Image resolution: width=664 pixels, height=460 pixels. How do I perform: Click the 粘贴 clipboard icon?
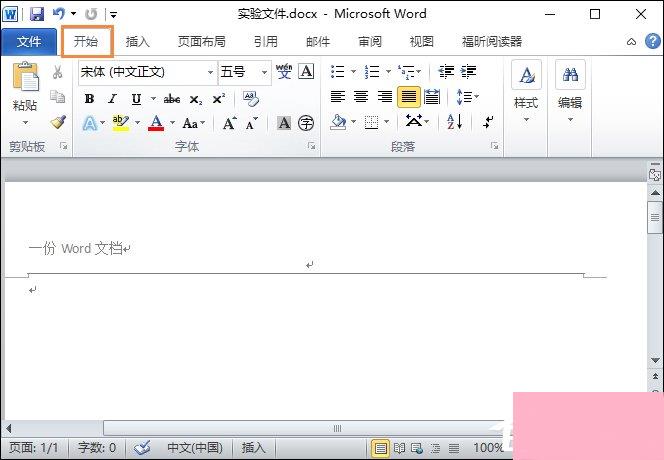click(25, 77)
